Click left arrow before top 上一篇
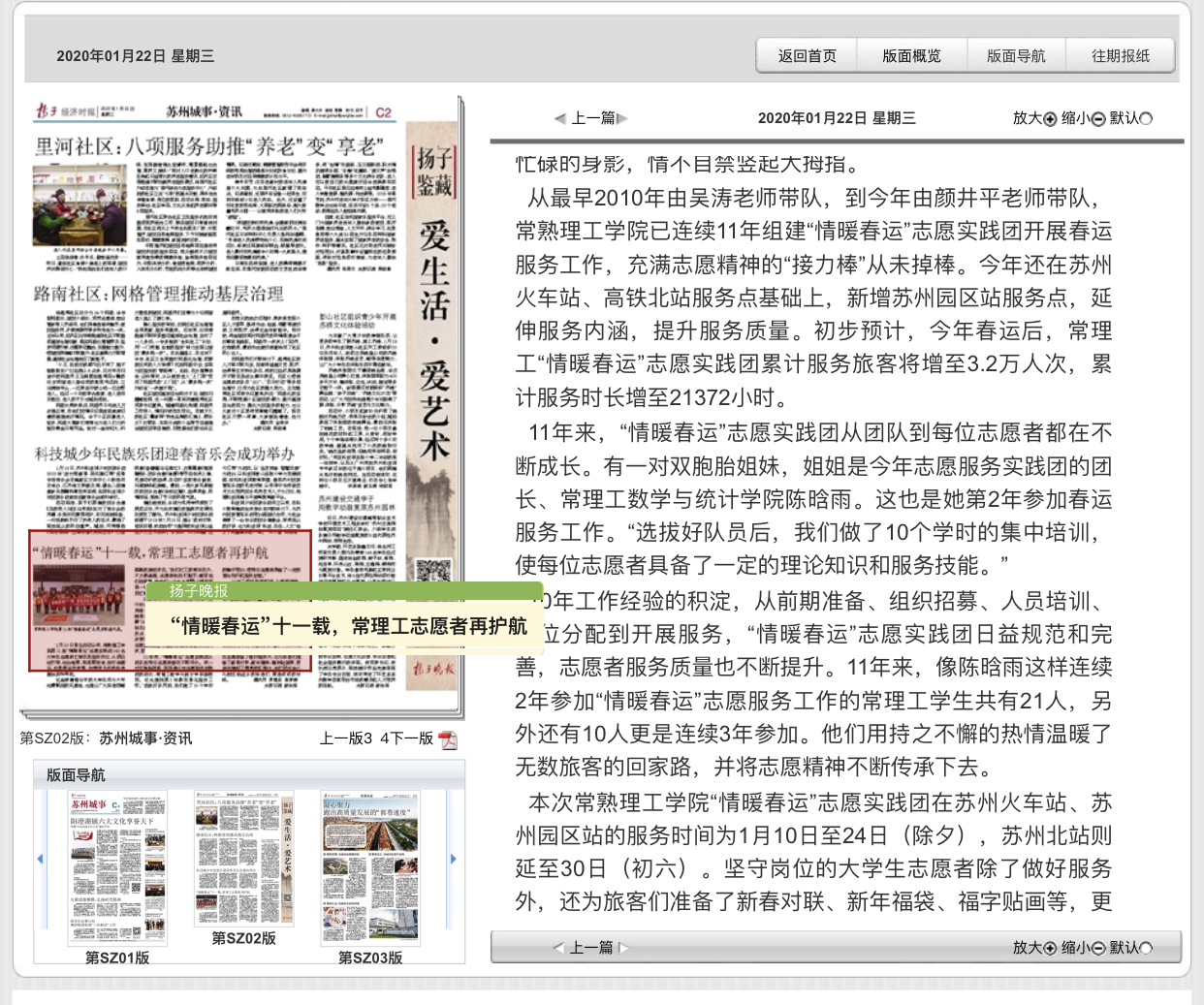Image resolution: width=1204 pixels, height=1005 pixels. point(560,119)
